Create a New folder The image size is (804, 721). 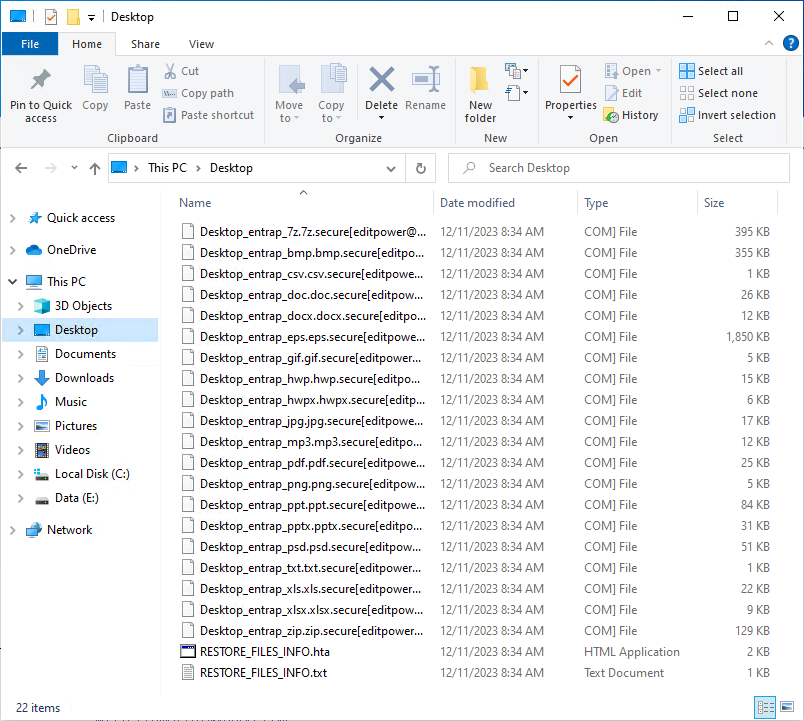coord(480,95)
